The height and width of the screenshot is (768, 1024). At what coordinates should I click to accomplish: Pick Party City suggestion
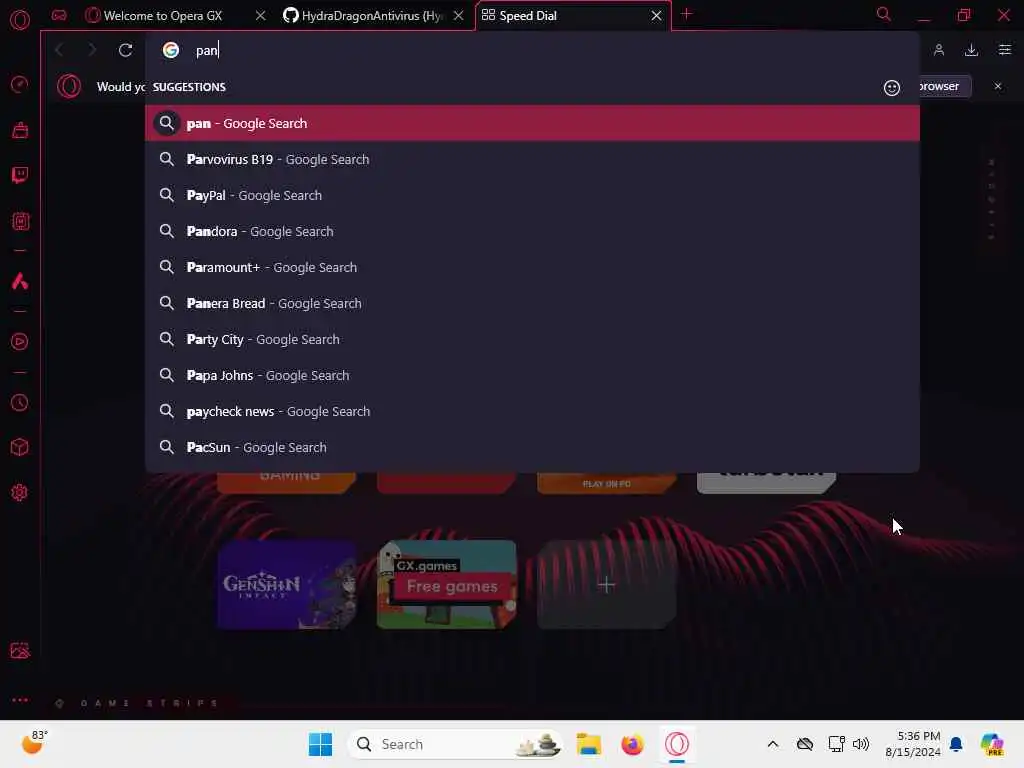tap(532, 339)
